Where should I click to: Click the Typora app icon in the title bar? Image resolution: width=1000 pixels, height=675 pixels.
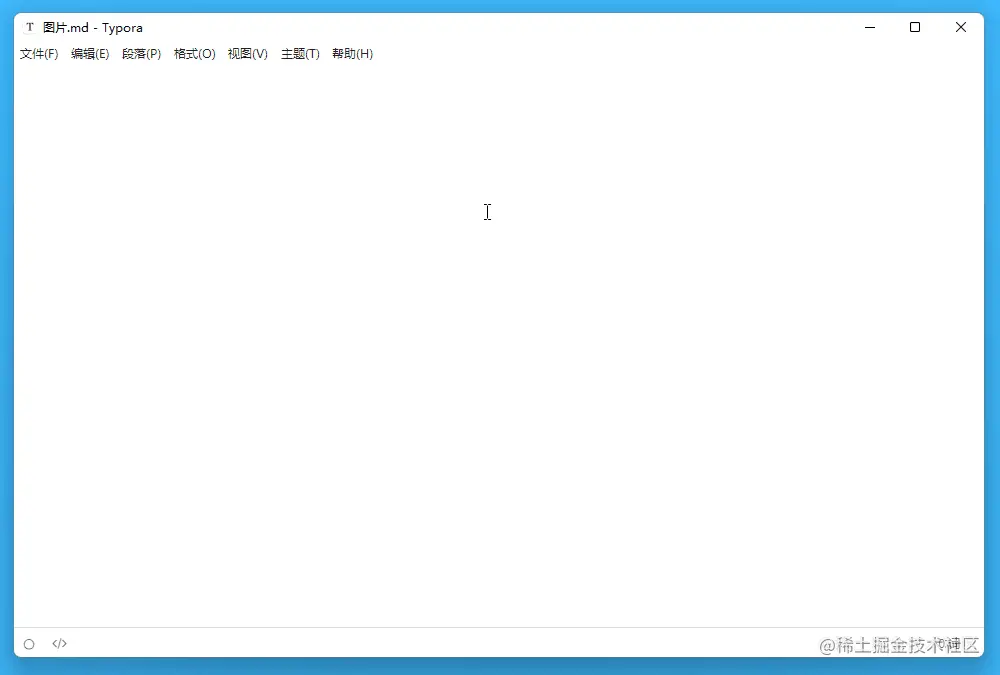point(29,27)
